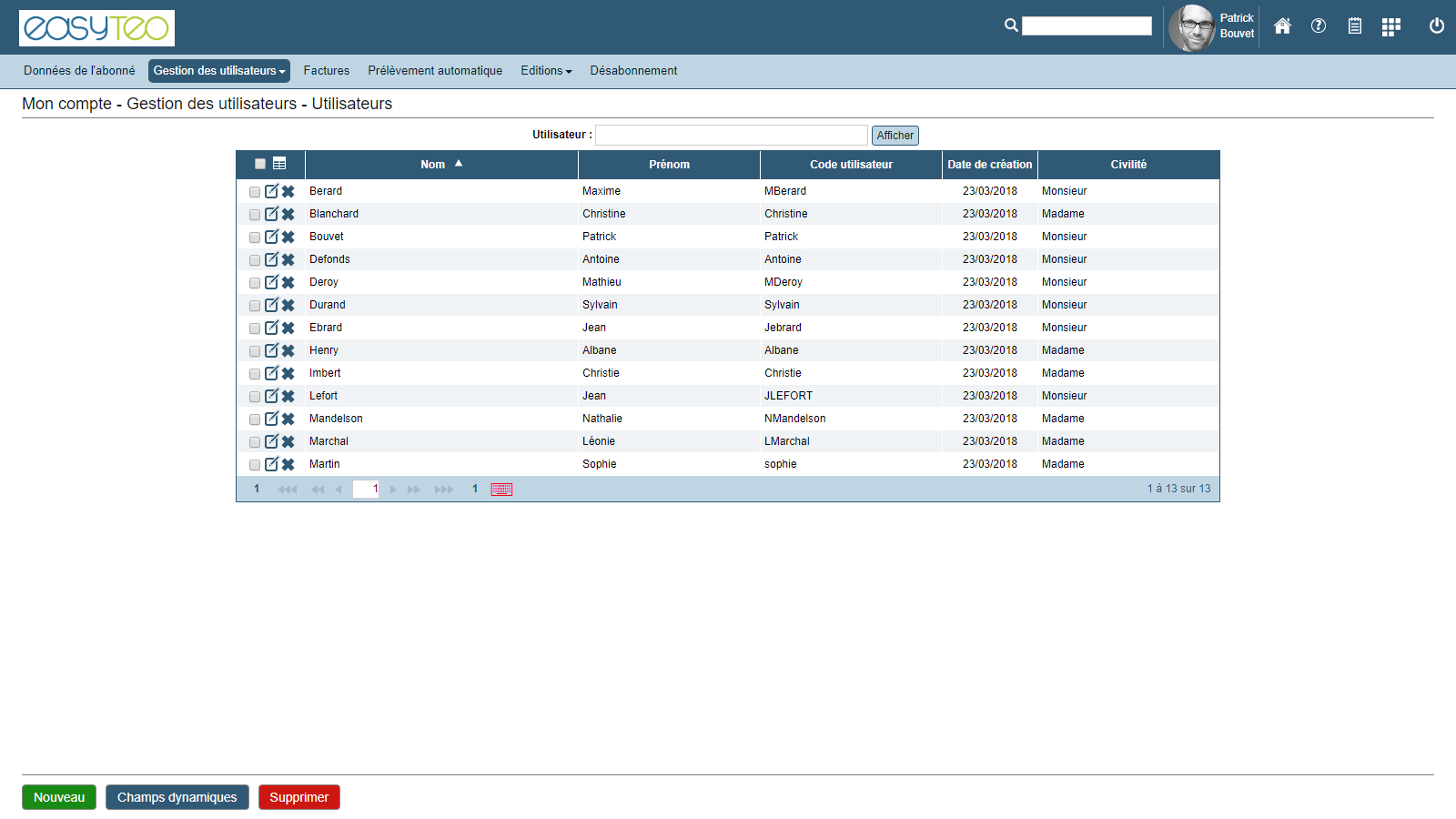Open the Editions dropdown menu
The width and height of the screenshot is (1456, 819).
click(x=546, y=71)
